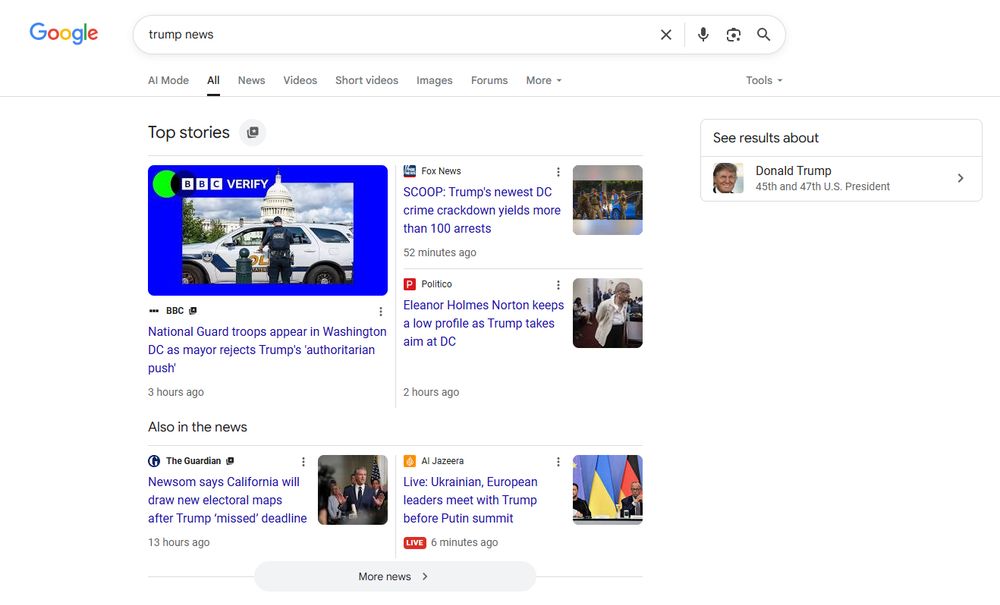This screenshot has width=1000, height=605.
Task: Click the 3 hours ago timestamp
Action: (176, 392)
